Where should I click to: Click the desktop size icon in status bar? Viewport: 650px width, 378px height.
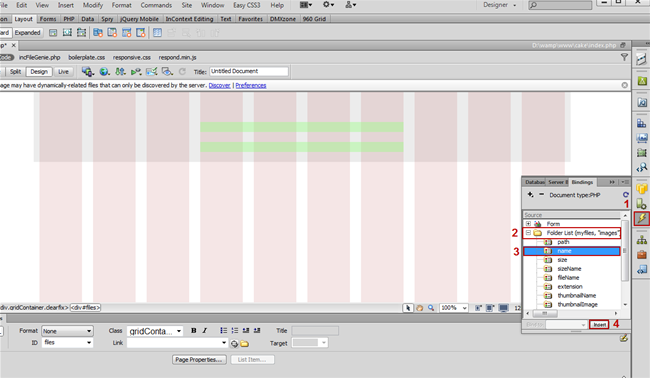pos(503,308)
